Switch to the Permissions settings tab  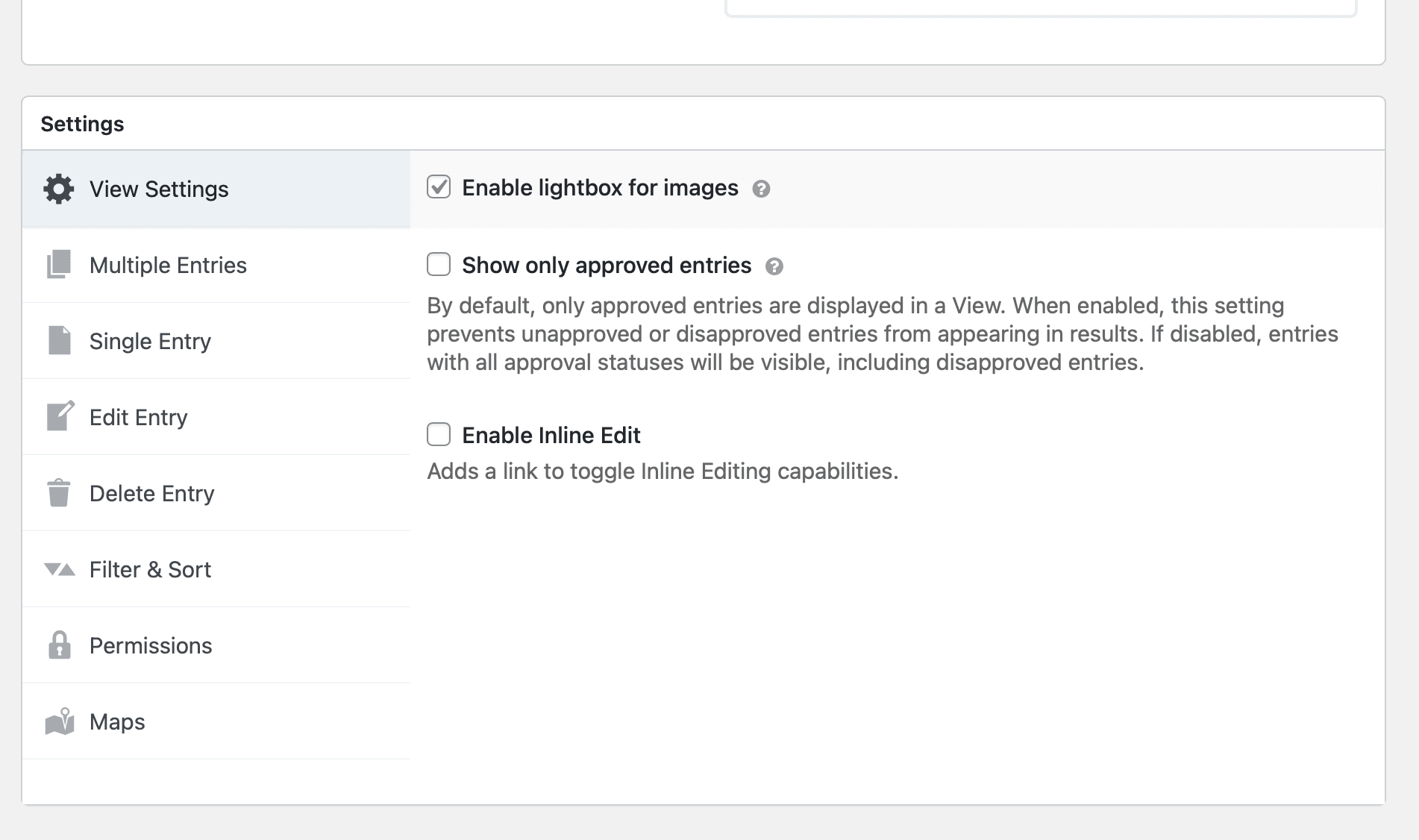click(151, 645)
